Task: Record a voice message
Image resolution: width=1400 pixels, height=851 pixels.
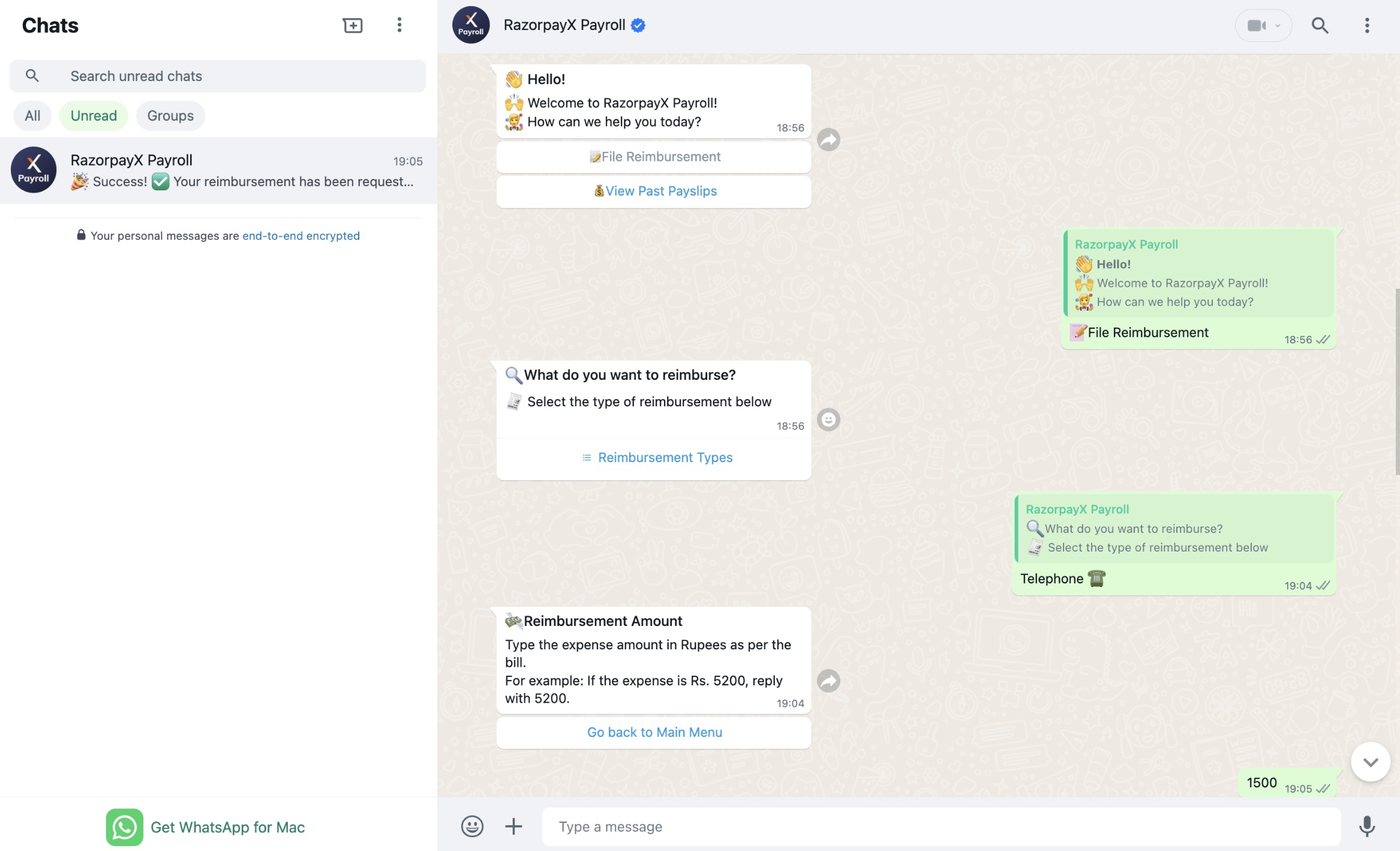Action: click(1367, 826)
